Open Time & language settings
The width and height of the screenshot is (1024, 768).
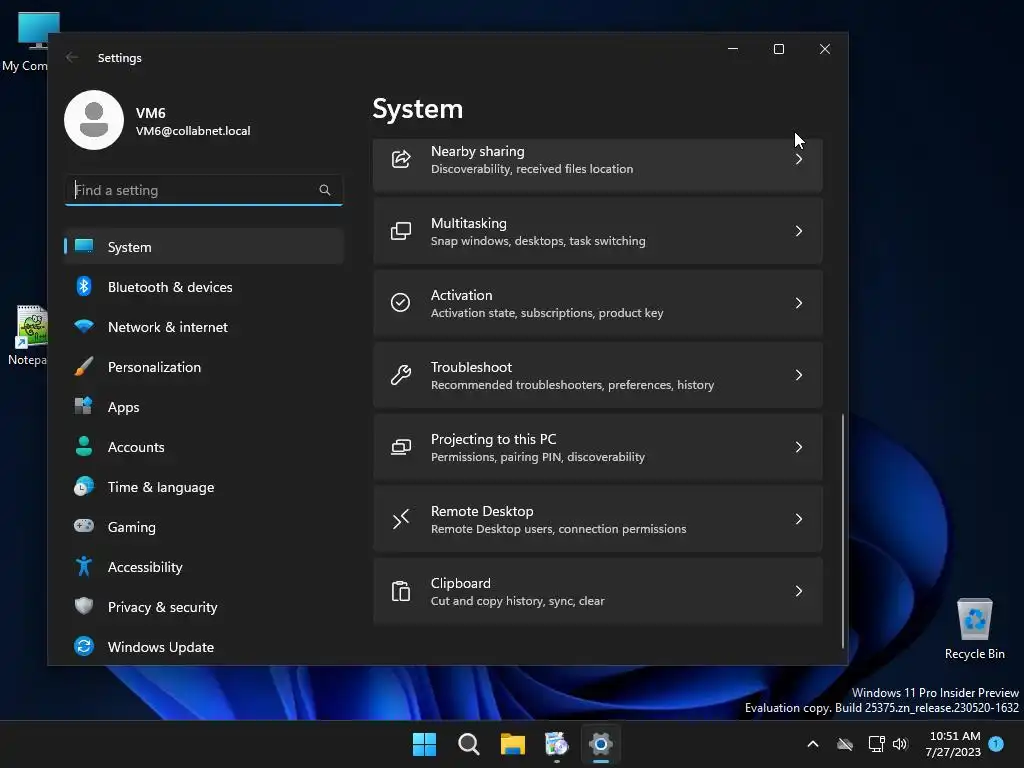coord(204,487)
